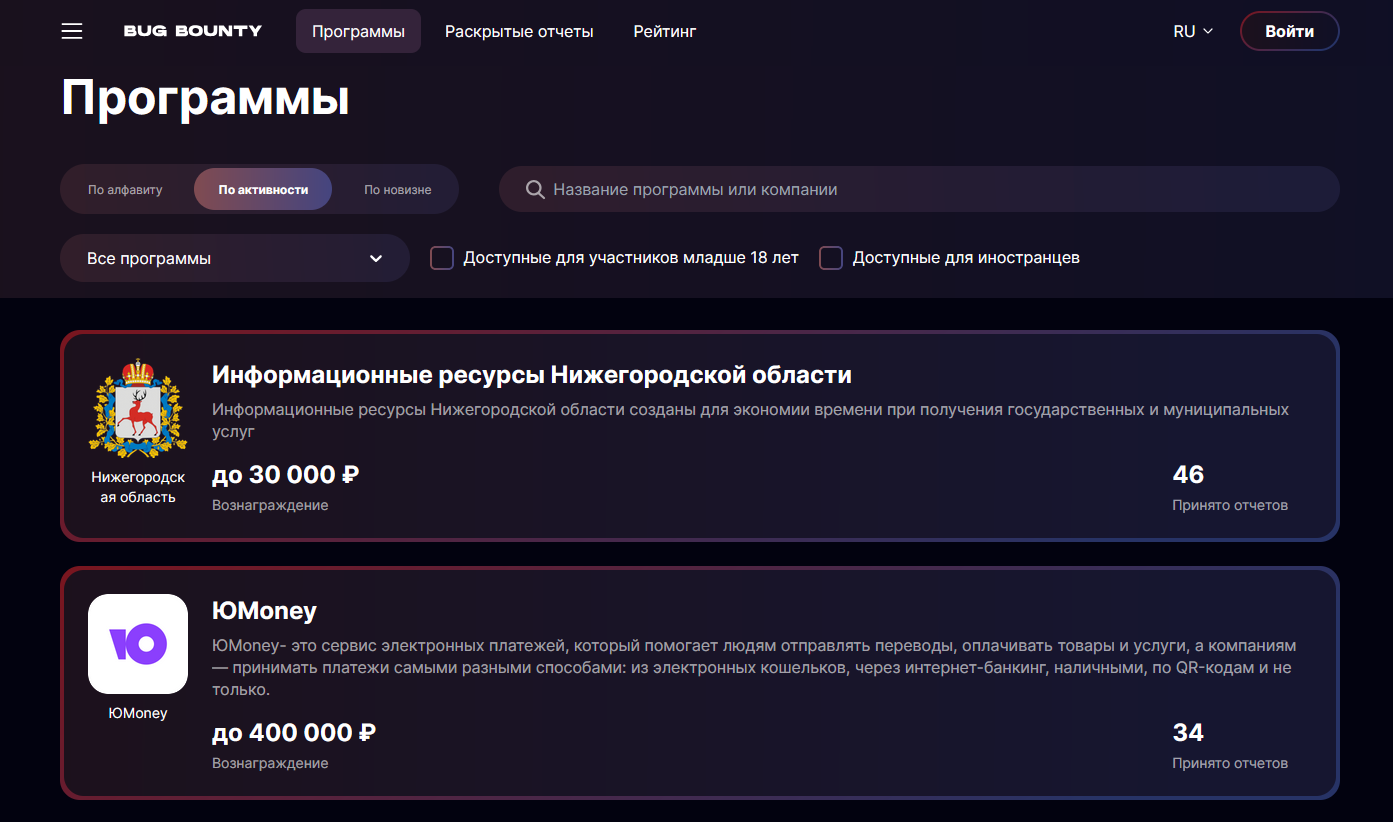Open the ЮMoney program title link

264,610
